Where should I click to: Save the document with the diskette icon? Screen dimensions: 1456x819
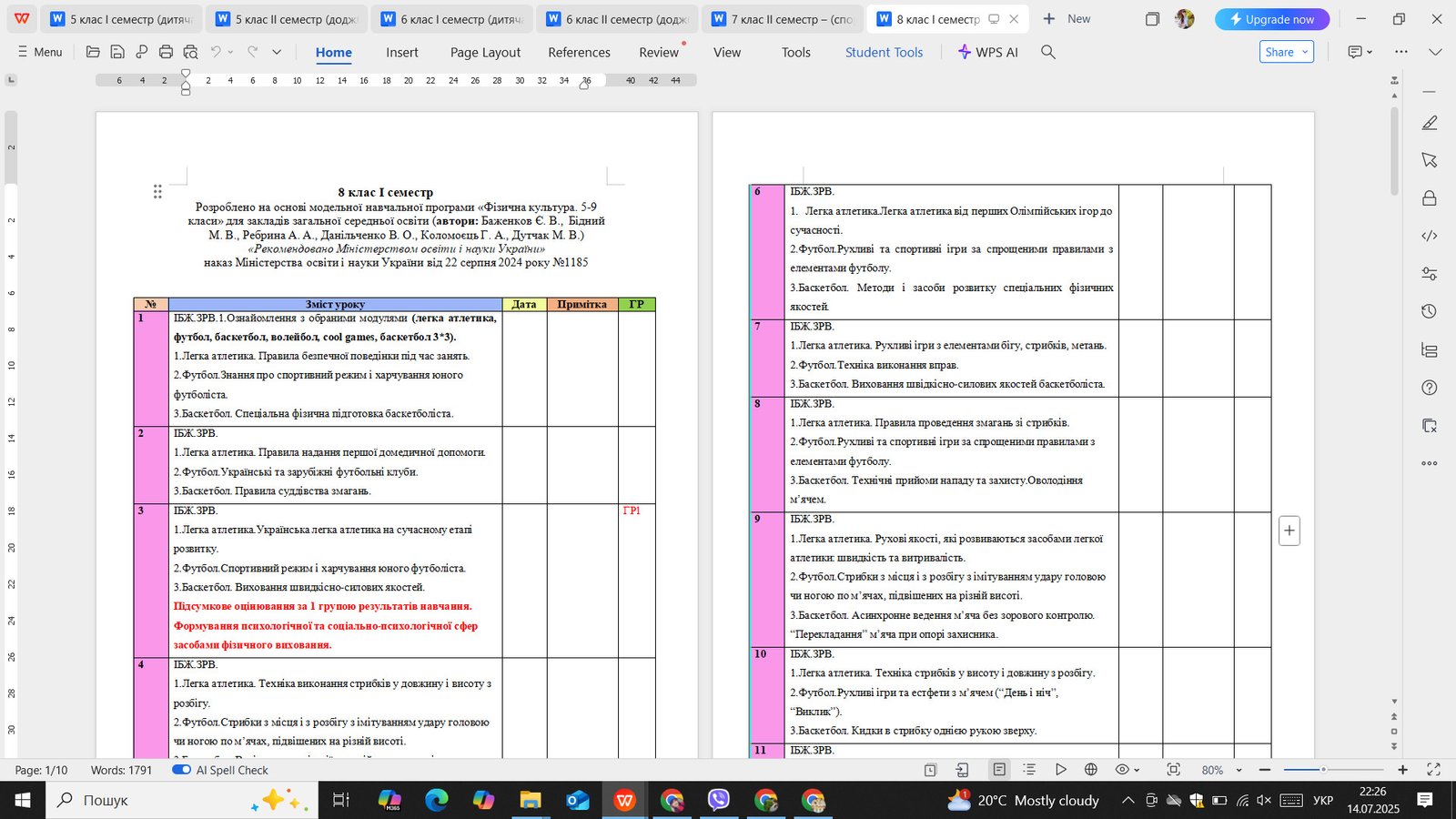[x=118, y=52]
